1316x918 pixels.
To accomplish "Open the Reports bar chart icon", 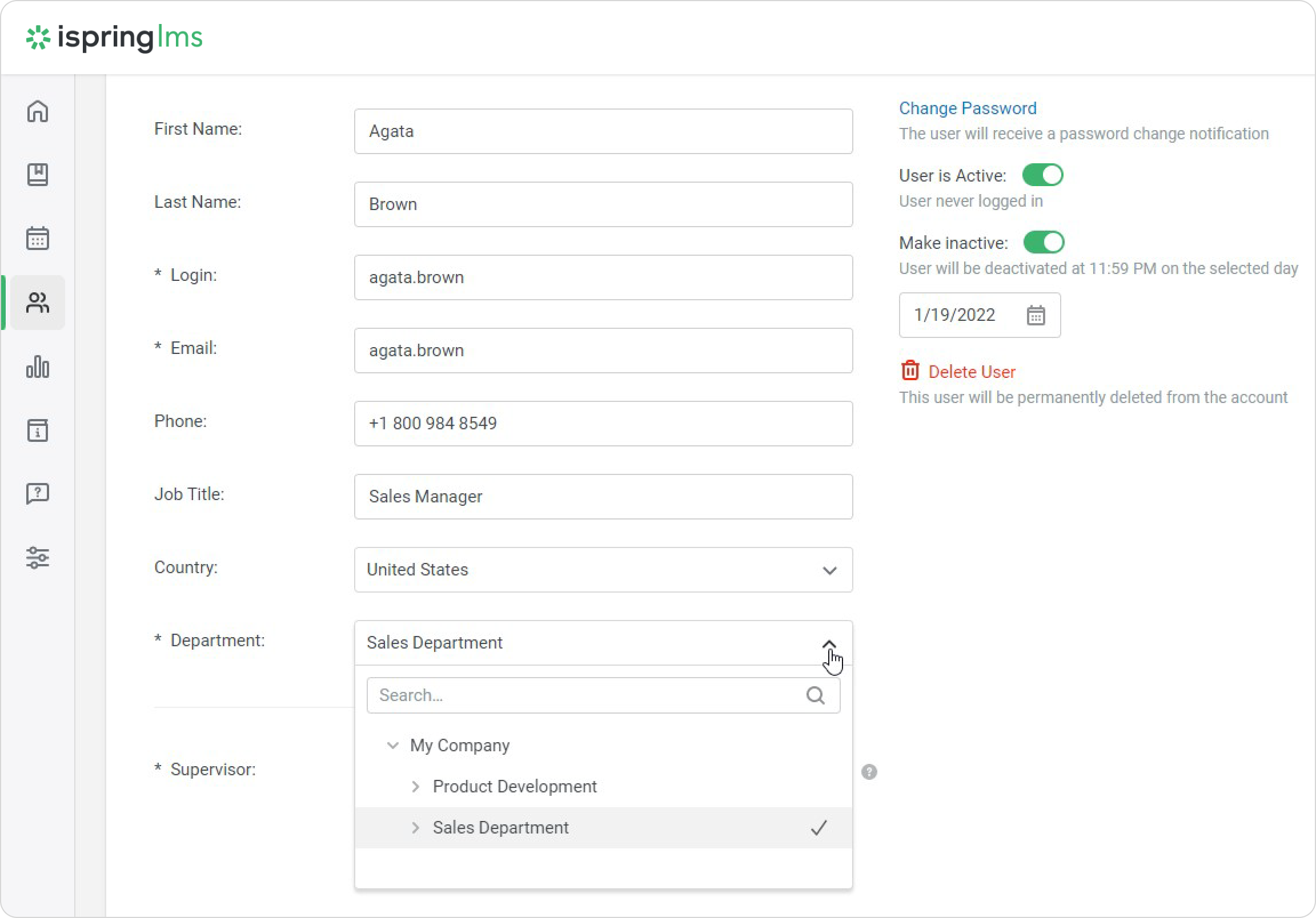I will click(38, 367).
